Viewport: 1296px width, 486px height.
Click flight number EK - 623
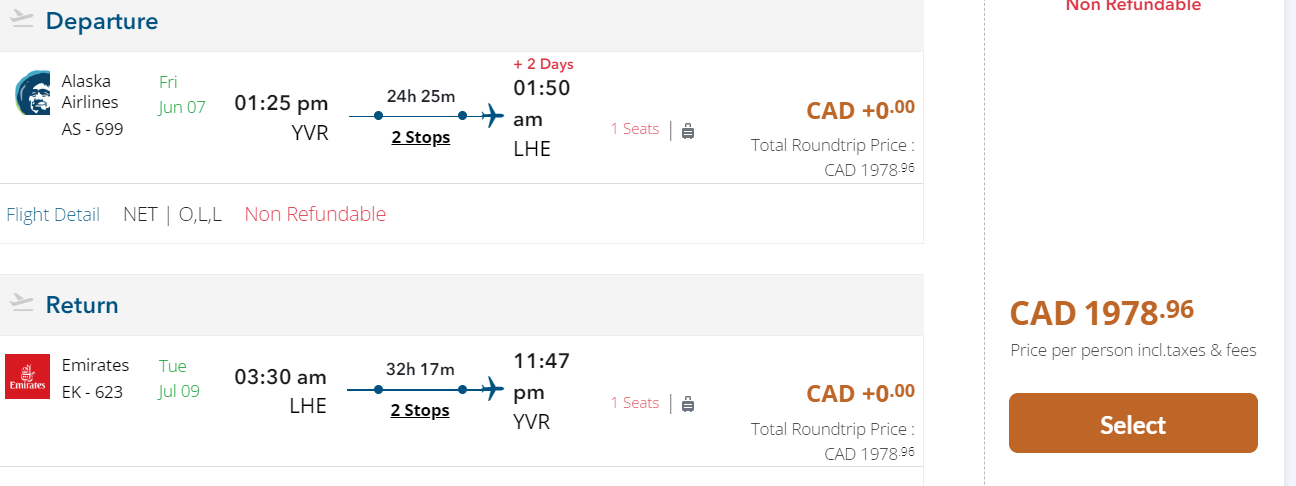click(x=92, y=392)
